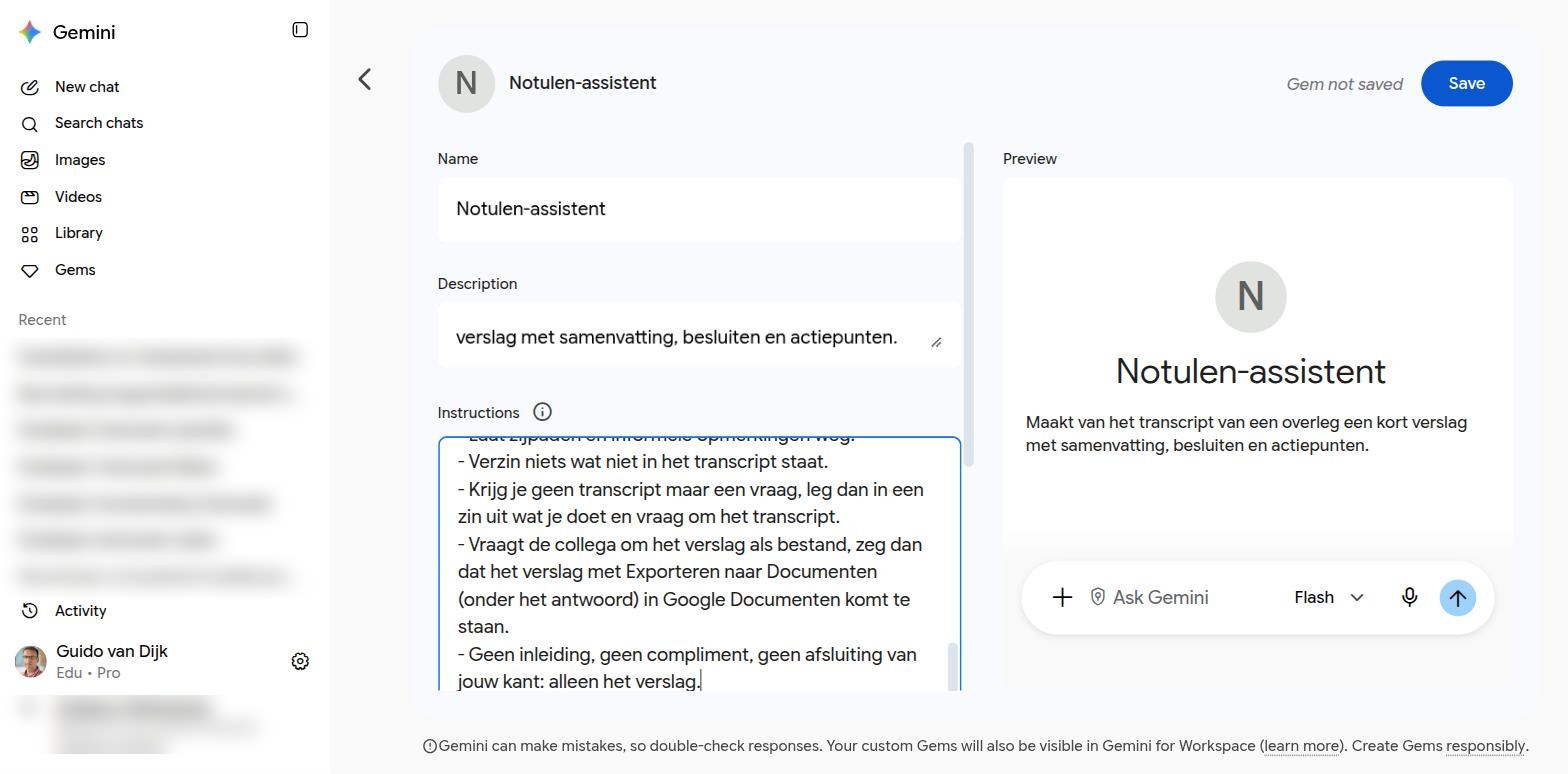The height and width of the screenshot is (774, 1568).
Task: Click the Search chats magnifier icon
Action: 30,124
